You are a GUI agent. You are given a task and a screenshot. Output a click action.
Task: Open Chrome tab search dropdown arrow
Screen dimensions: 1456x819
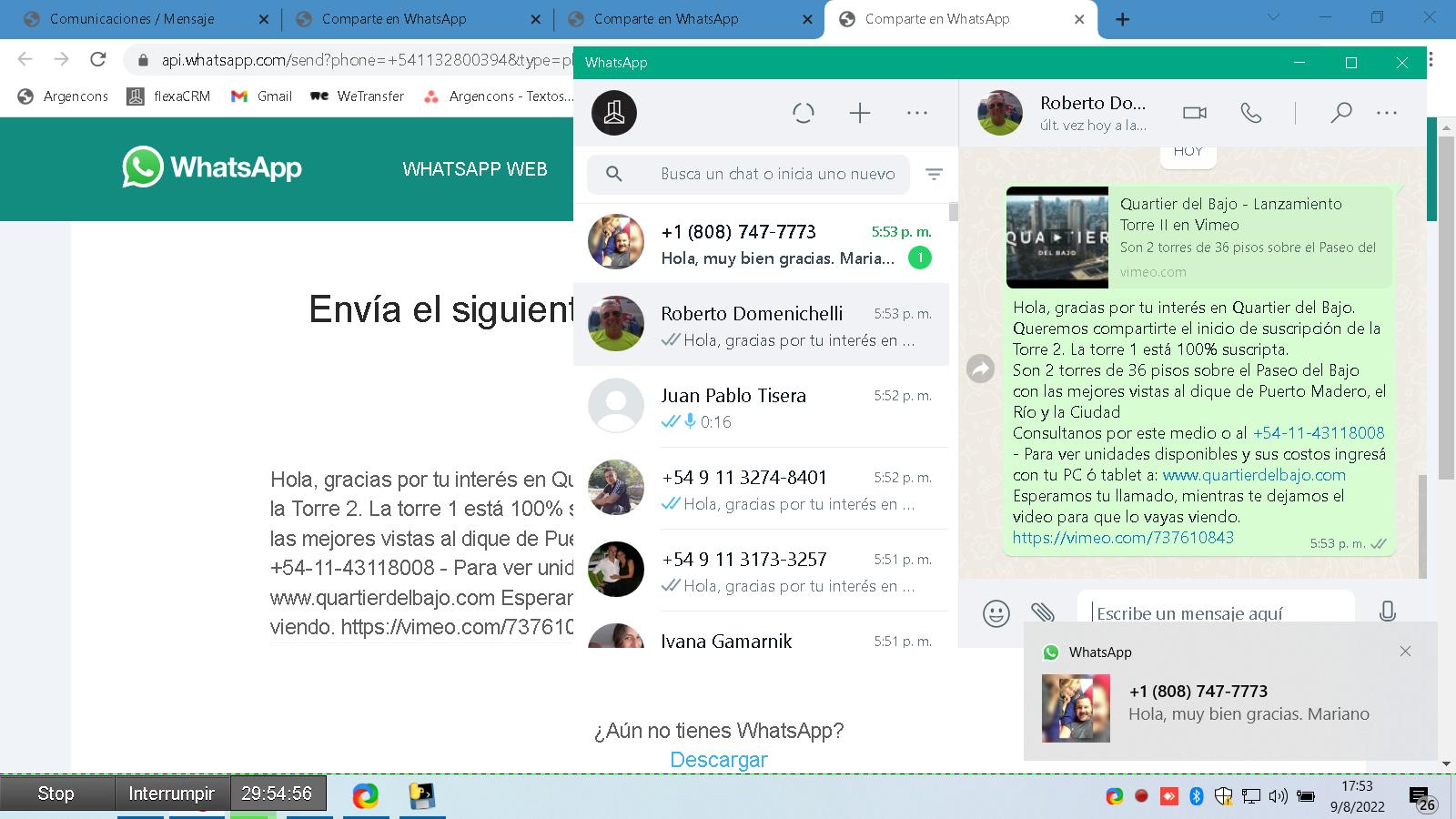[1274, 17]
